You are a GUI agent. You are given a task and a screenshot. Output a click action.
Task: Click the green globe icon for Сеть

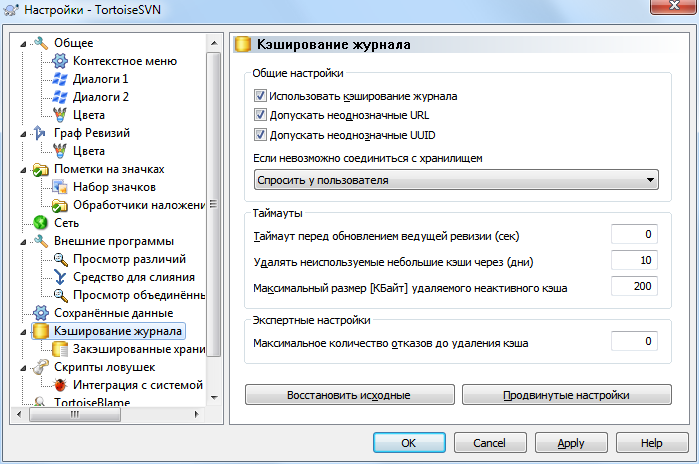click(x=41, y=223)
